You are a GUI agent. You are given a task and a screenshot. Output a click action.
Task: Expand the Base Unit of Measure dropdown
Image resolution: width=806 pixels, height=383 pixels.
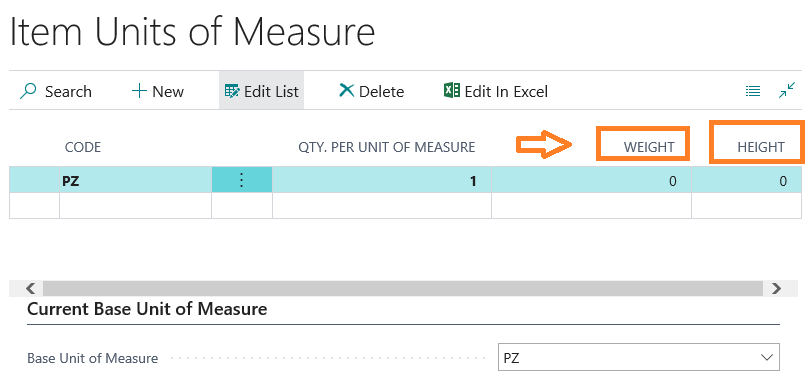point(767,357)
